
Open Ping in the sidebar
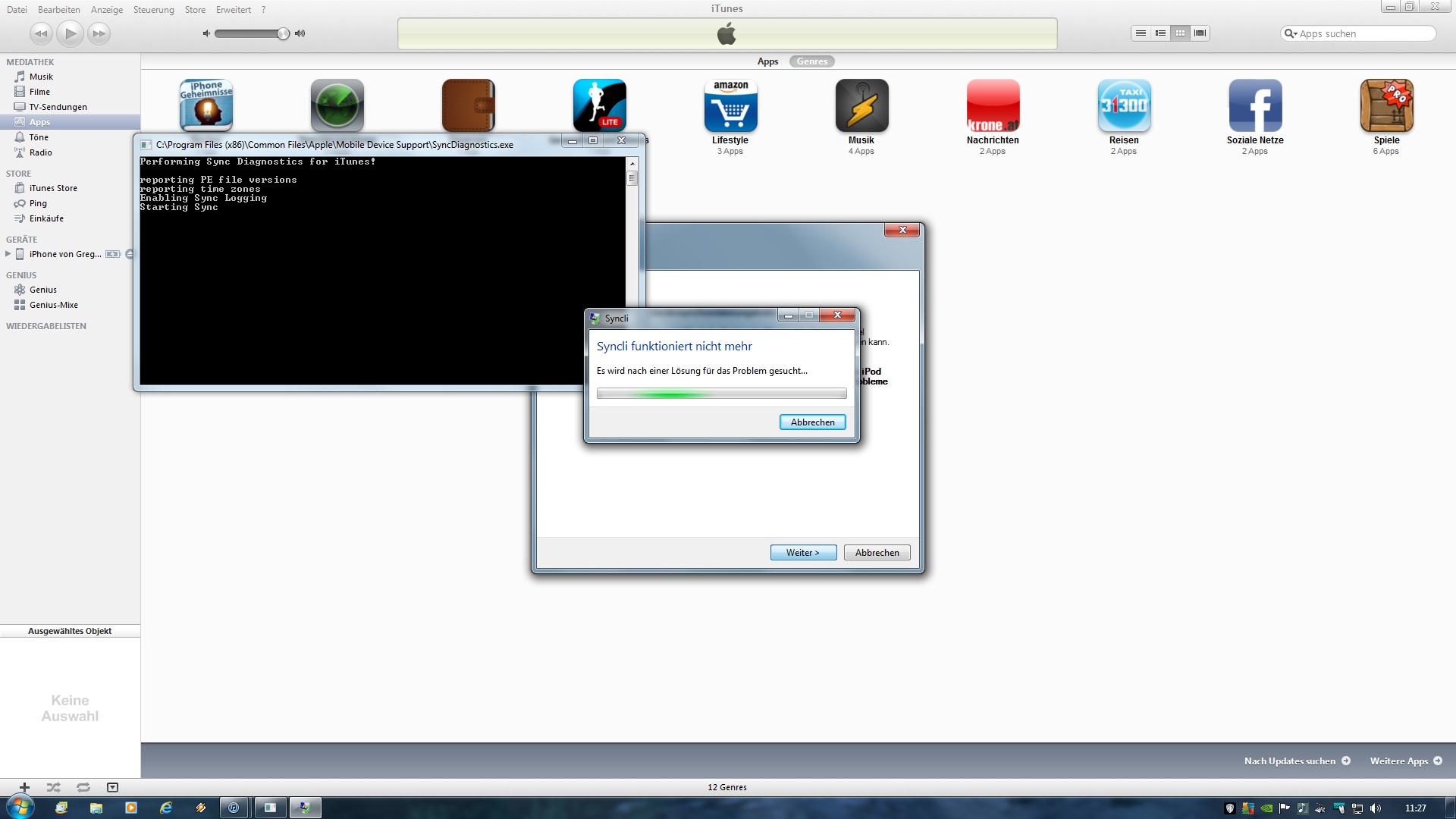70,203
